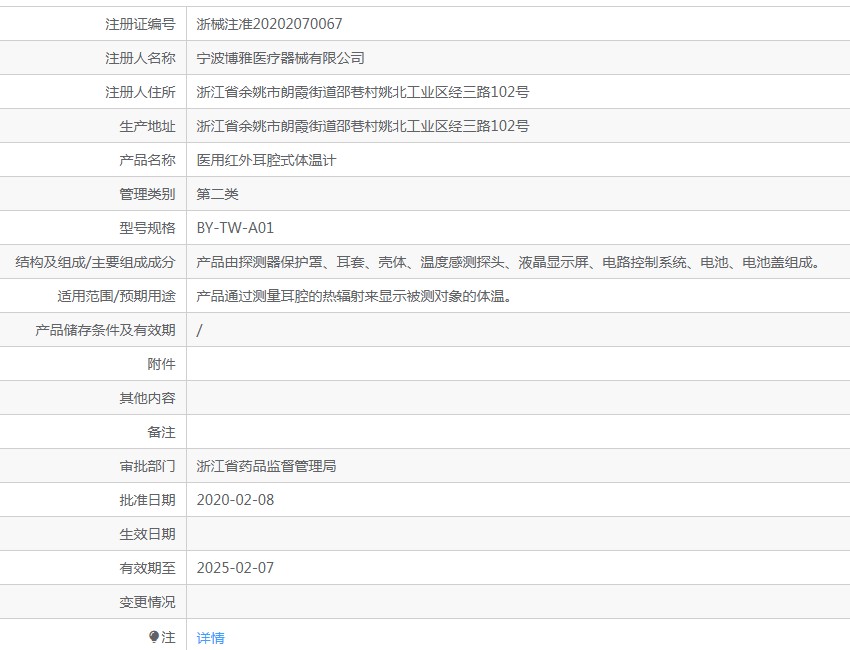The image size is (850, 650).
Task: Select expiry date 2025-02-07
Action: [235, 568]
